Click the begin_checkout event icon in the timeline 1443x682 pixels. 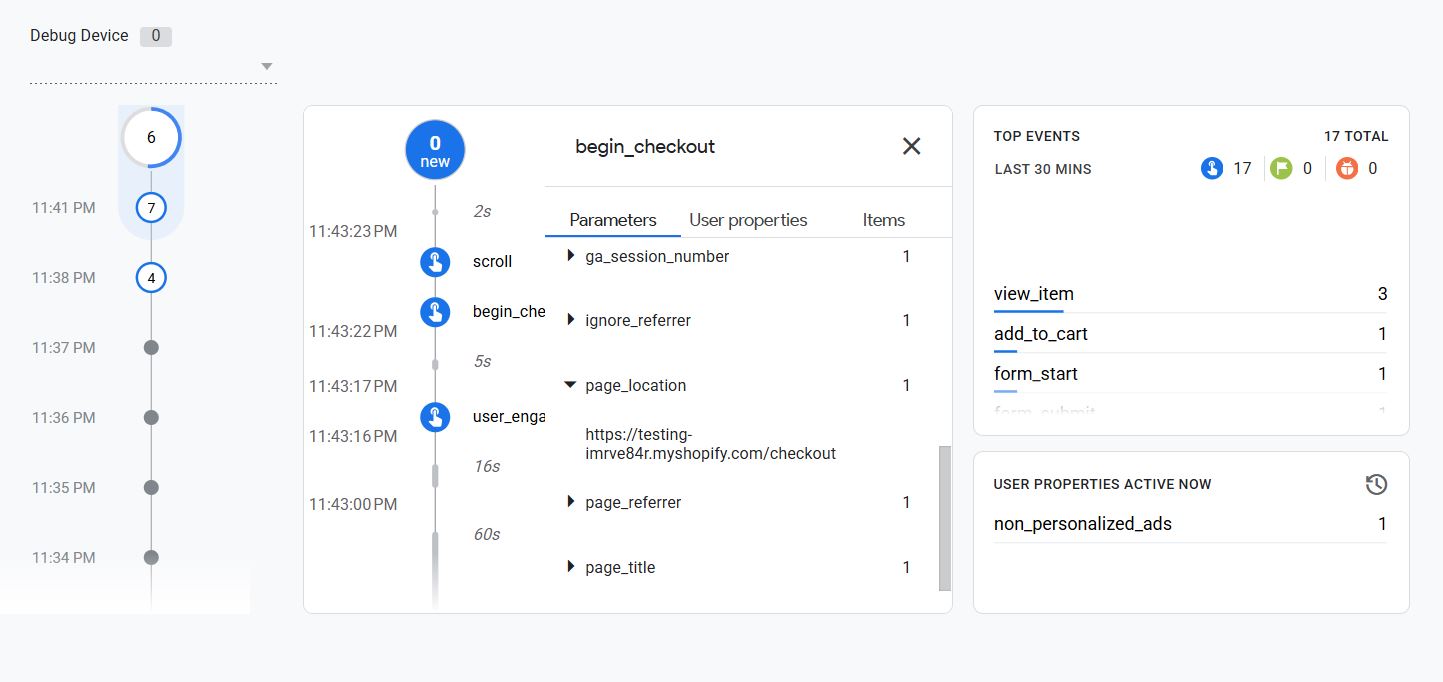(x=435, y=312)
